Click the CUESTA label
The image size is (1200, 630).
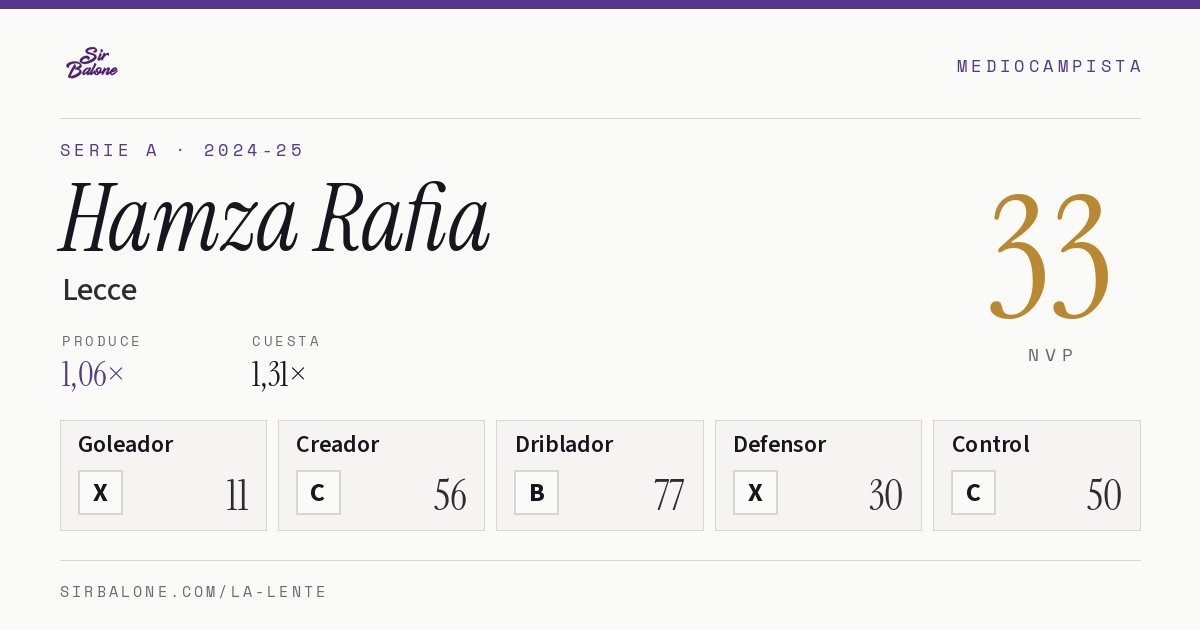(x=286, y=341)
